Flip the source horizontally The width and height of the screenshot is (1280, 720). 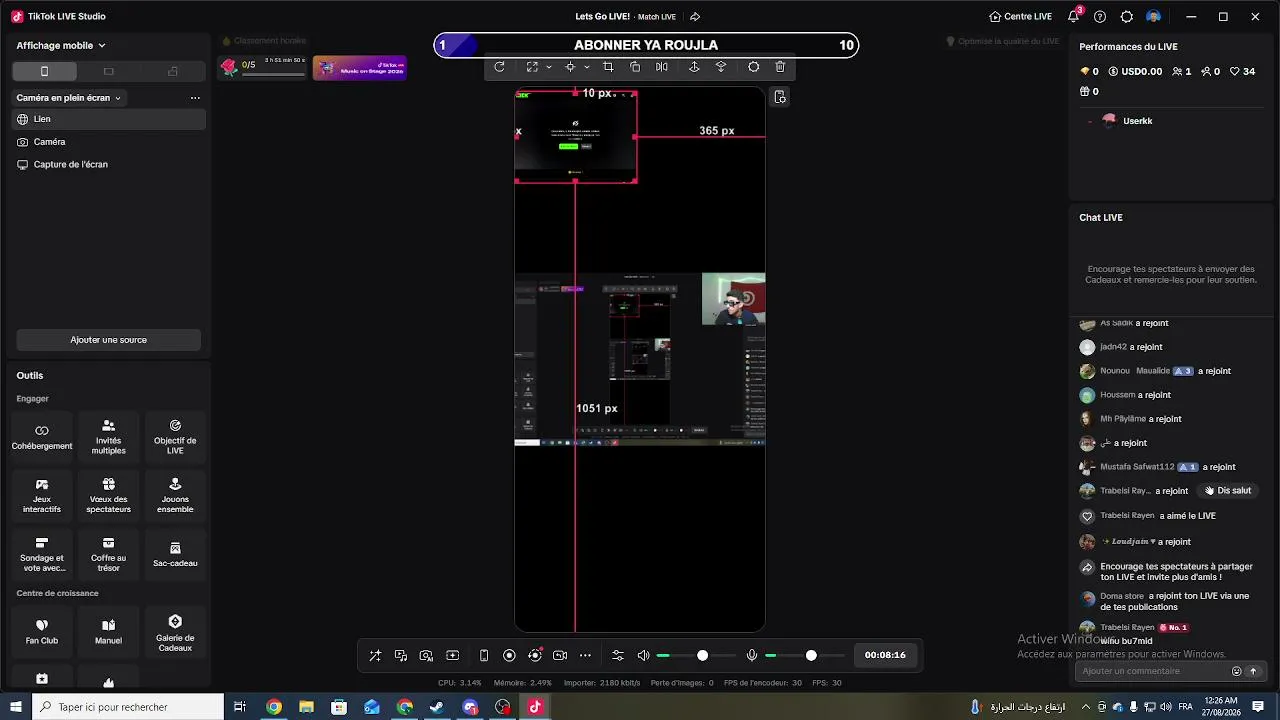click(x=662, y=67)
